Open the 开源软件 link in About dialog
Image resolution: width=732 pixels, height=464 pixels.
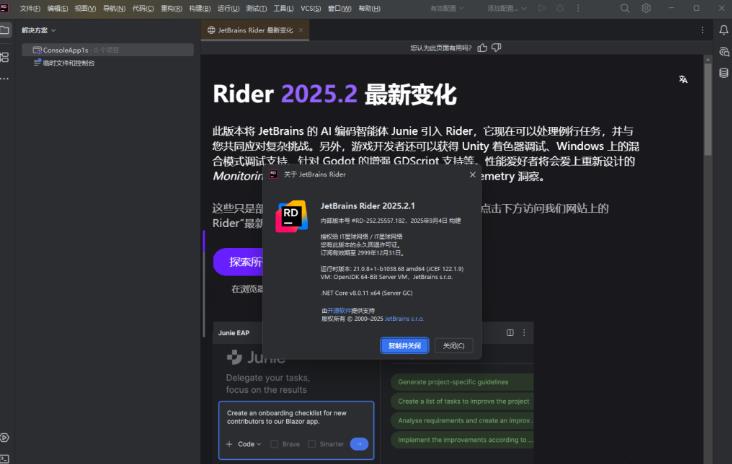click(339, 310)
